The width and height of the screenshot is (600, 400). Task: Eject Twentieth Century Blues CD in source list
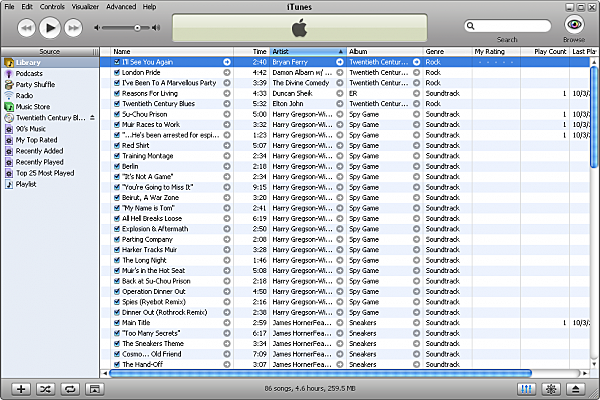coord(92,118)
